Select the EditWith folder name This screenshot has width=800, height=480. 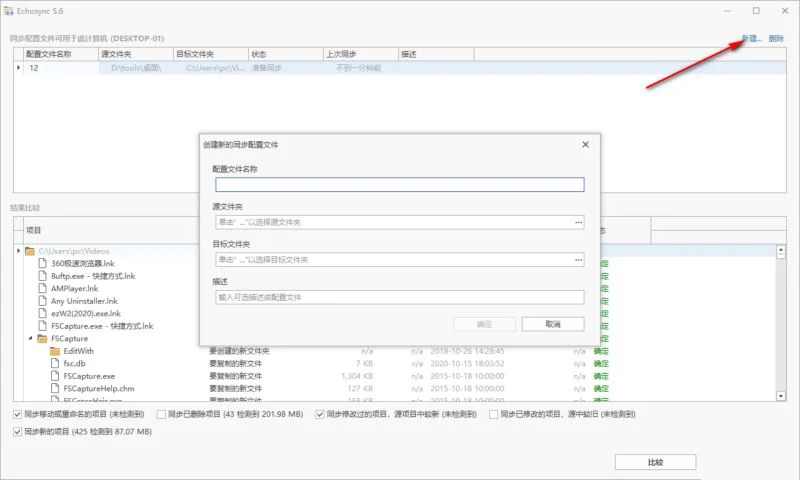[79, 351]
